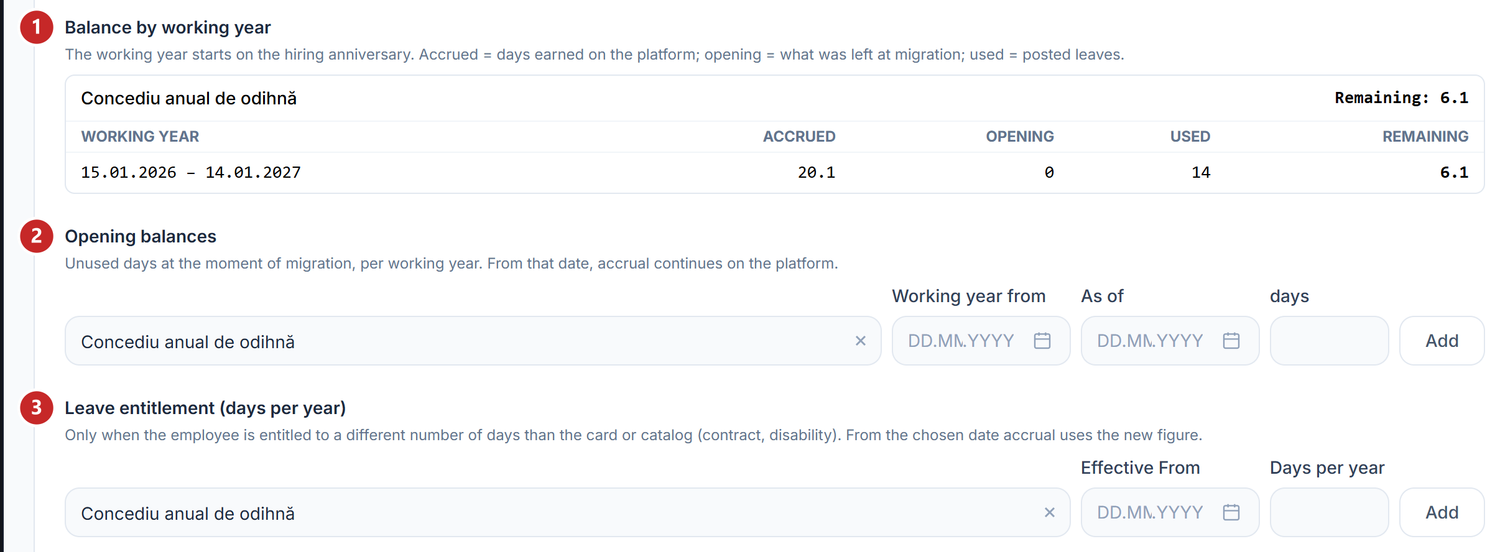Image resolution: width=1500 pixels, height=552 pixels.
Task: Click the Remaining: 6.1 summary
Action: pos(1401,98)
